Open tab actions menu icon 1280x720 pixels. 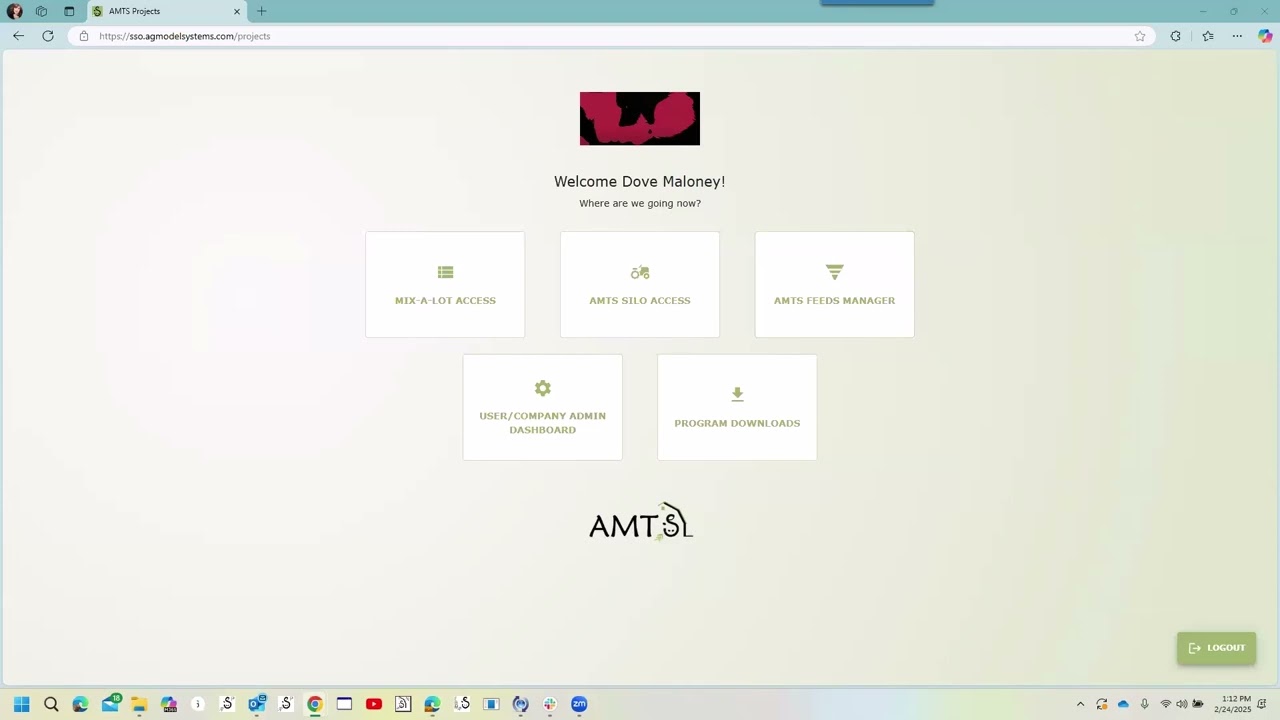pos(69,11)
